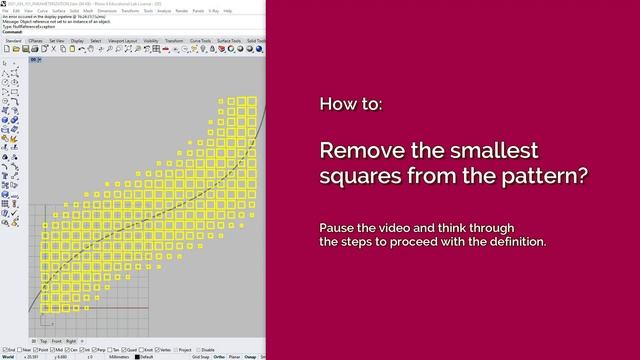The height and width of the screenshot is (360, 640).
Task: Click the light bulb icon
Action: click(x=203, y=49)
